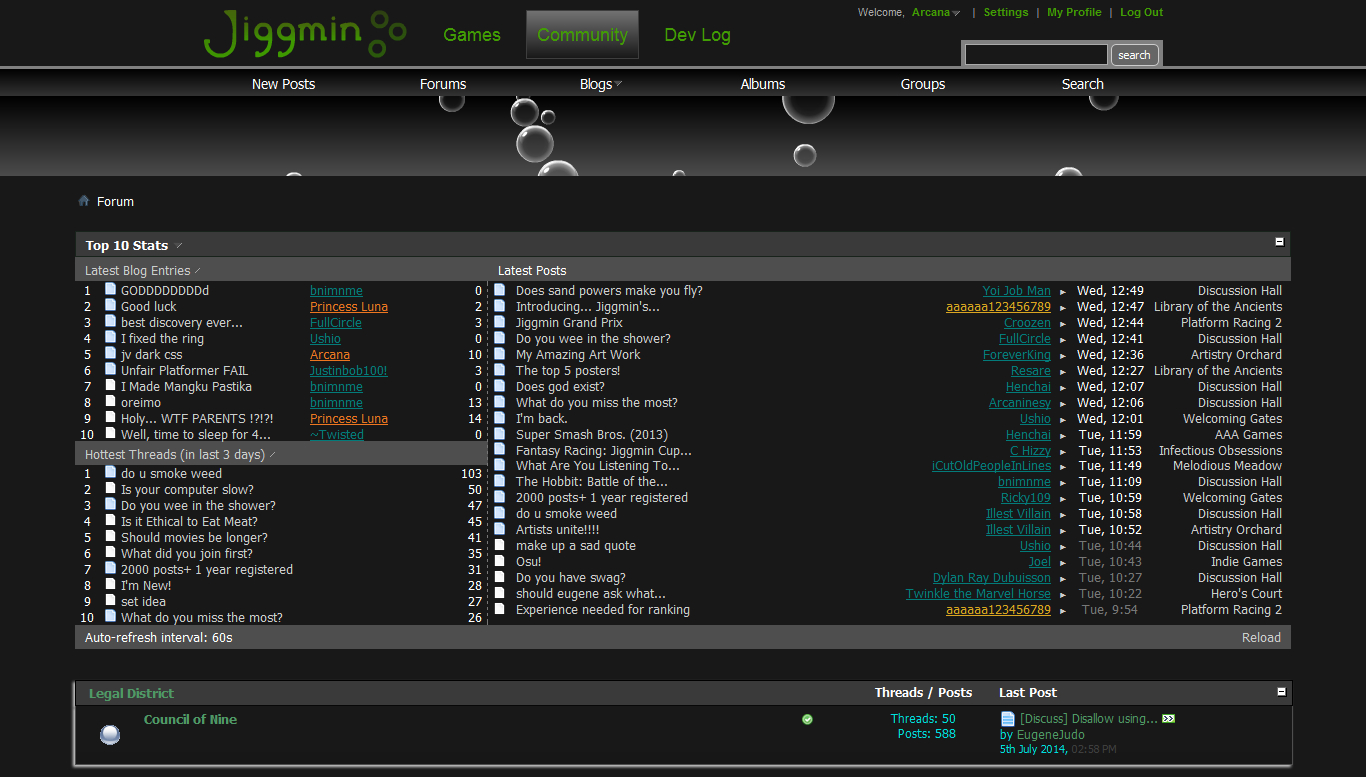Open the Top 10 Stats edit options

(x=179, y=246)
